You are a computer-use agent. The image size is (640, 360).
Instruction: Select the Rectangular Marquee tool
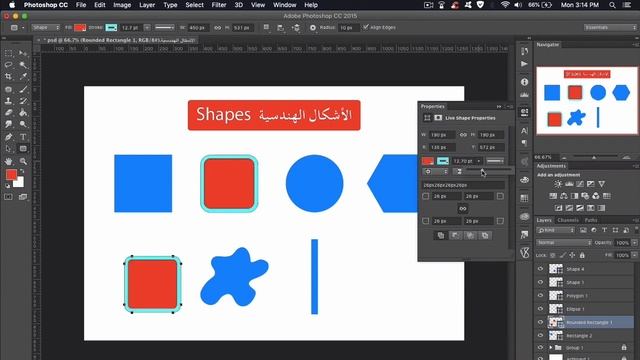coord(9,53)
